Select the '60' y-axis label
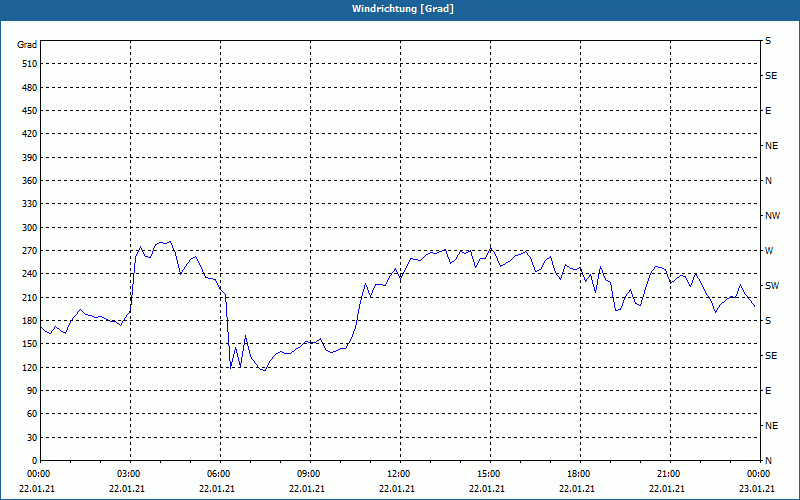Screen dimensions: 800x500 (x=32, y=414)
